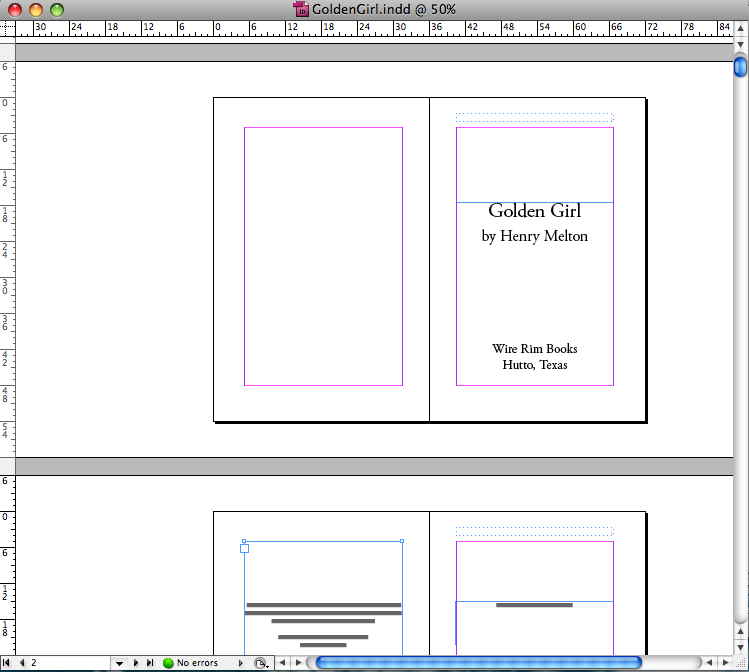Go to the previous page

[x=22, y=663]
